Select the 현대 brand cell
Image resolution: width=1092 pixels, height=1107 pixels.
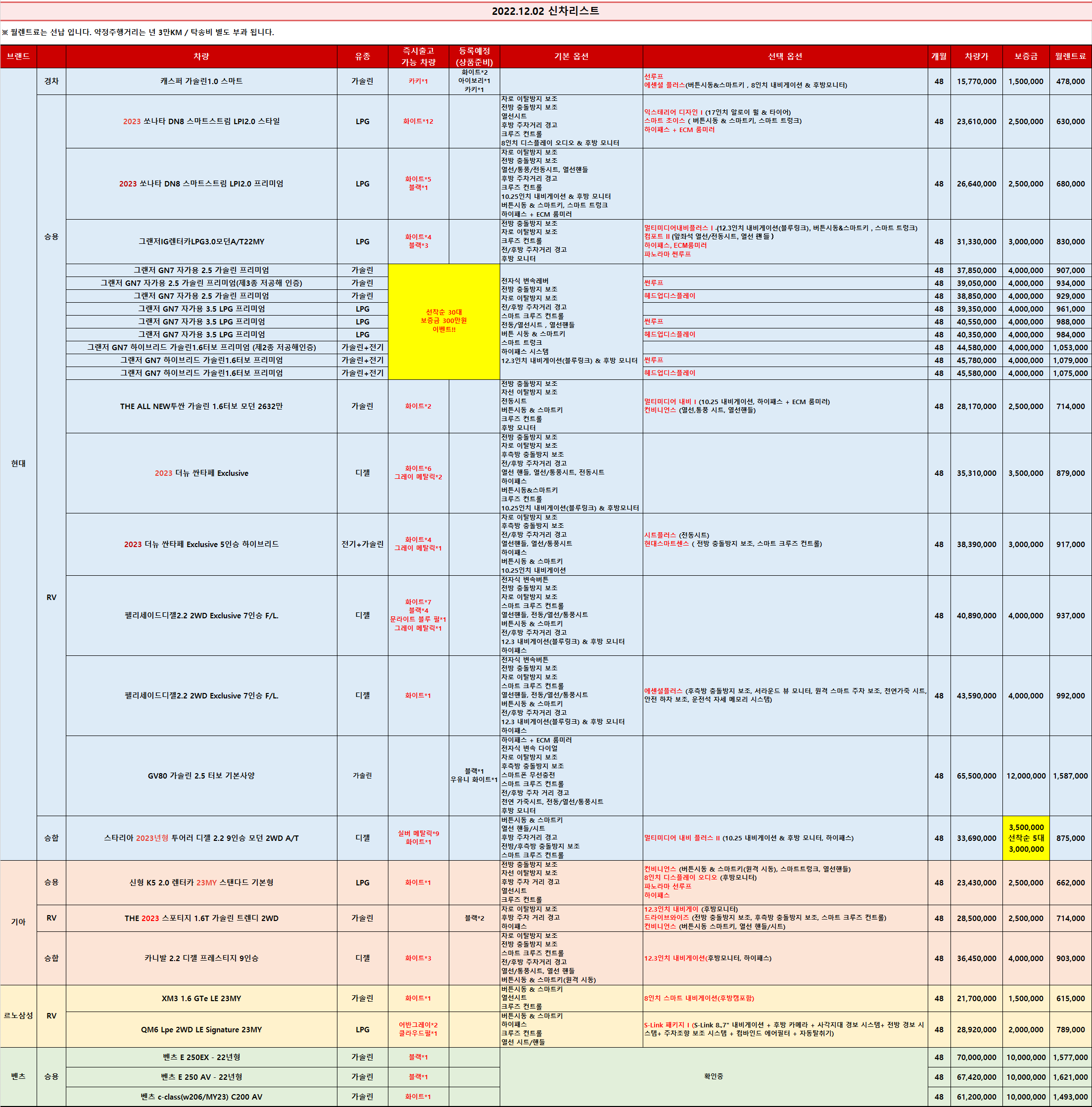click(18, 463)
